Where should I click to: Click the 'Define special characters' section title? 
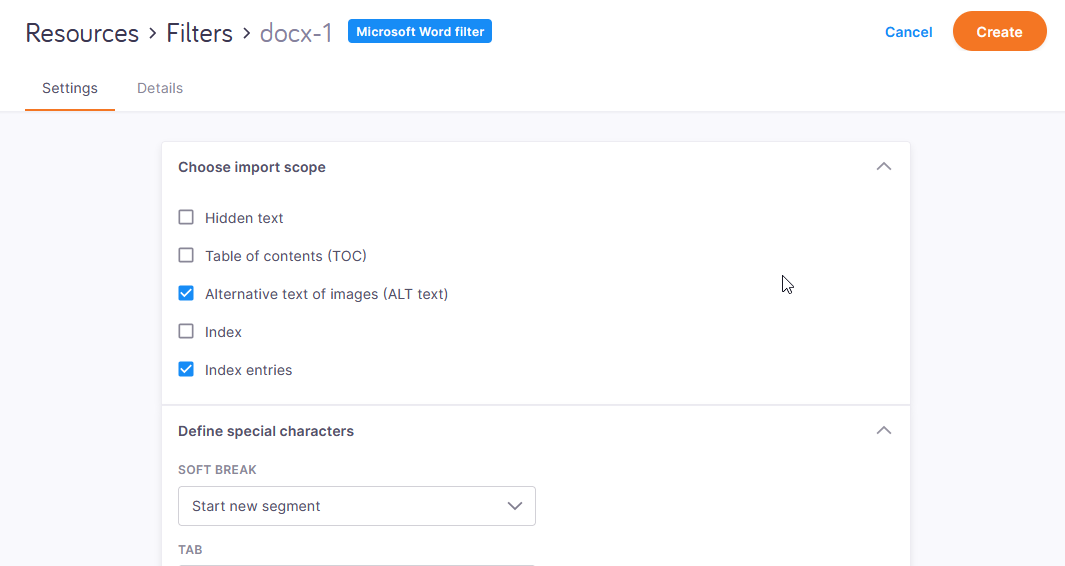(x=266, y=431)
